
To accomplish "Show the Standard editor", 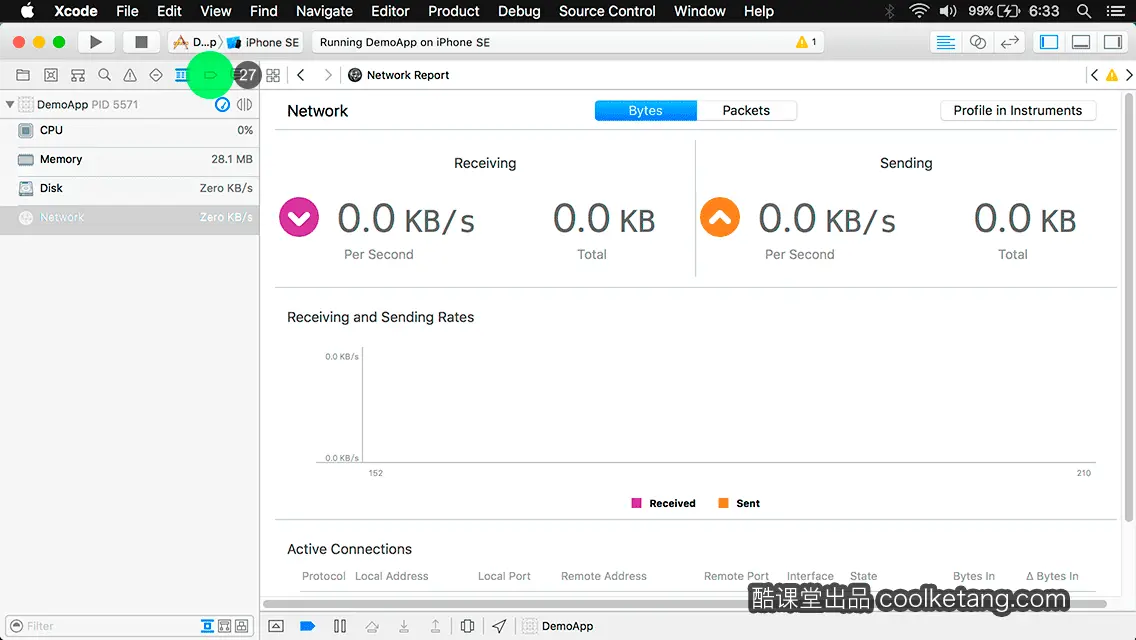I will 945,42.
